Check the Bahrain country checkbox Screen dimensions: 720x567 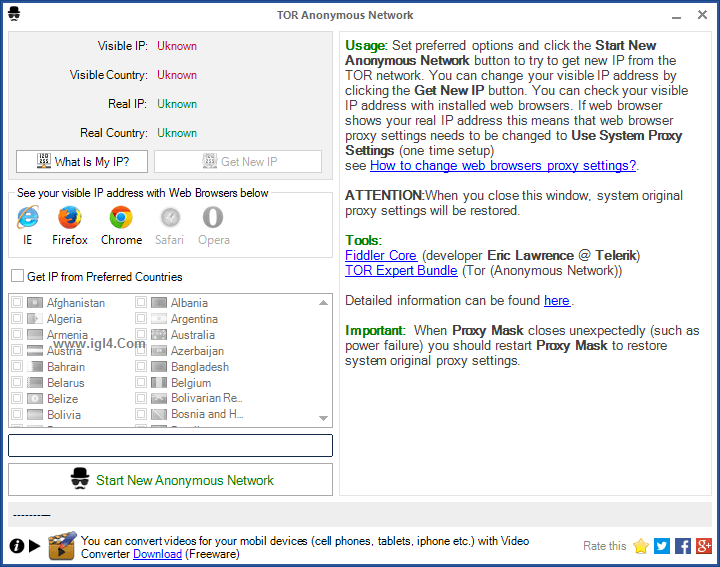tap(17, 366)
